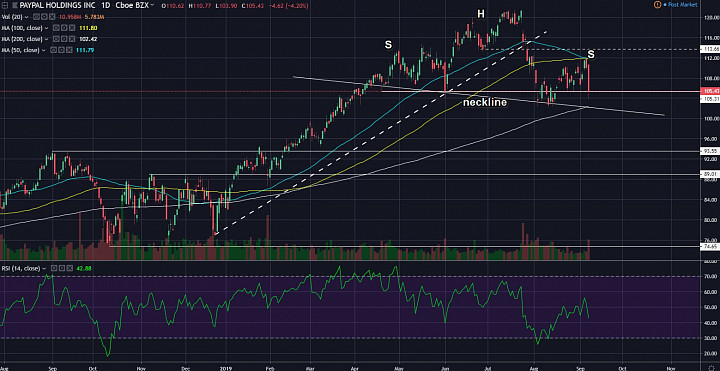Toggle MA (50, close) visibility eye
This screenshot has width=720, height=371.
(x=53, y=50)
